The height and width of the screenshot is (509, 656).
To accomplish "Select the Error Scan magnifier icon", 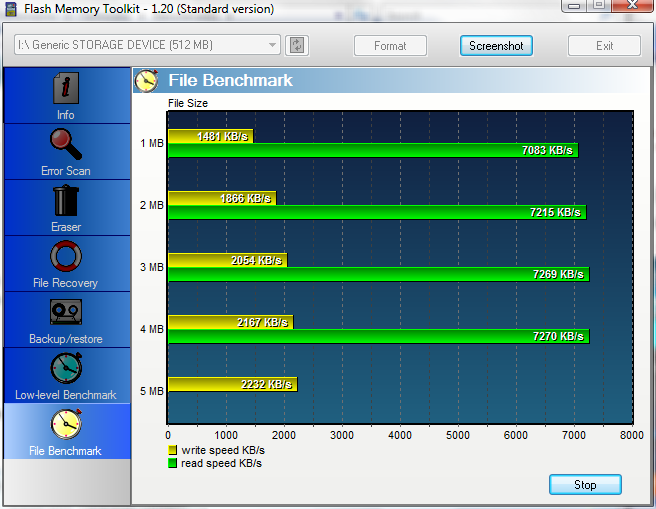I will tap(66, 146).
